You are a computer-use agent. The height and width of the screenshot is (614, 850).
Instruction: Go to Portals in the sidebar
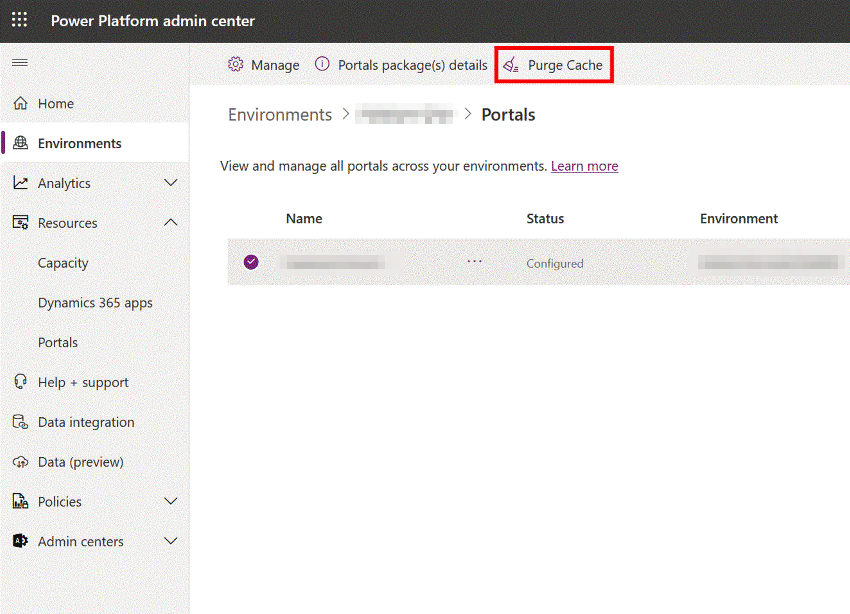58,343
